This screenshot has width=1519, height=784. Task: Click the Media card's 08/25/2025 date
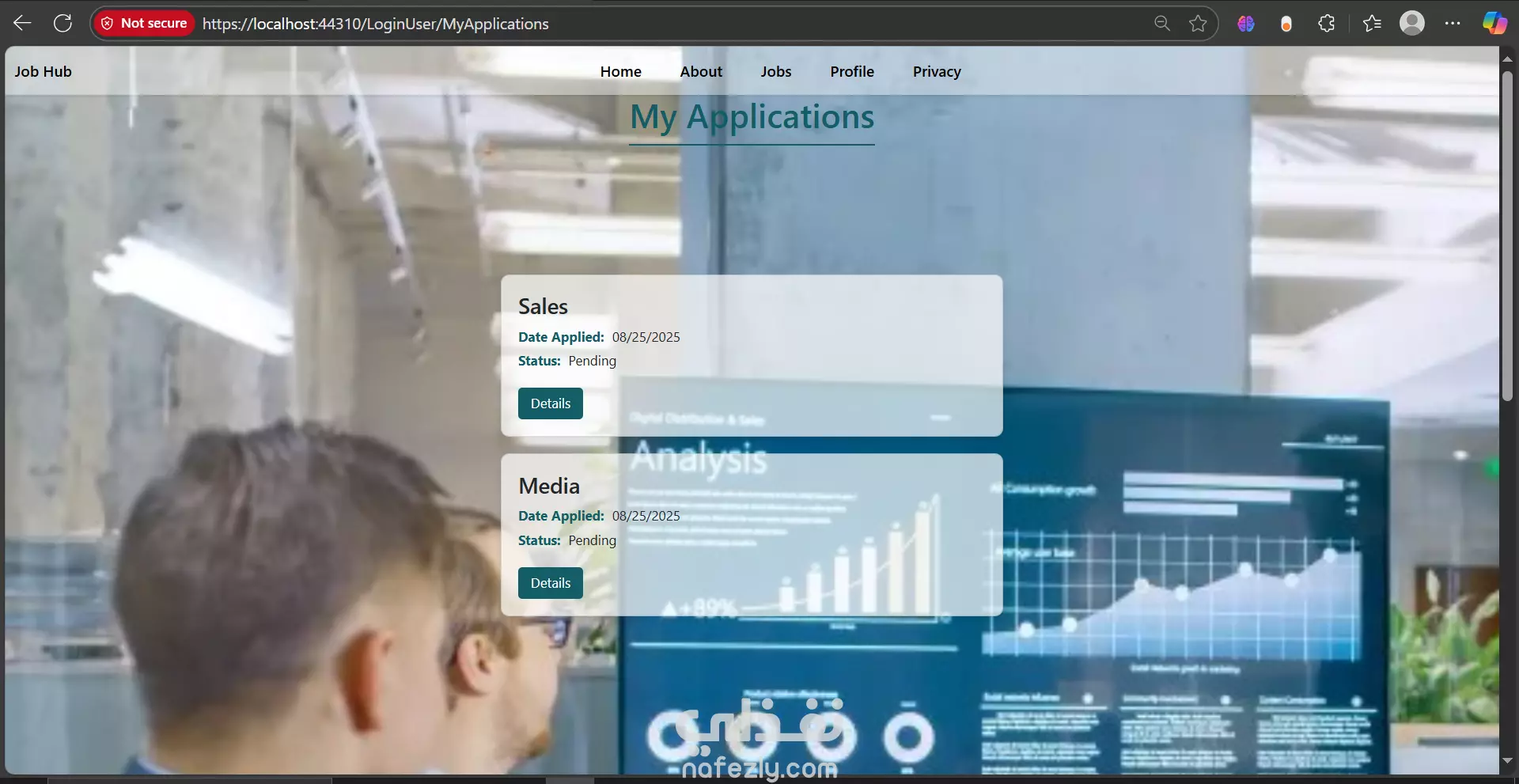[x=646, y=516]
